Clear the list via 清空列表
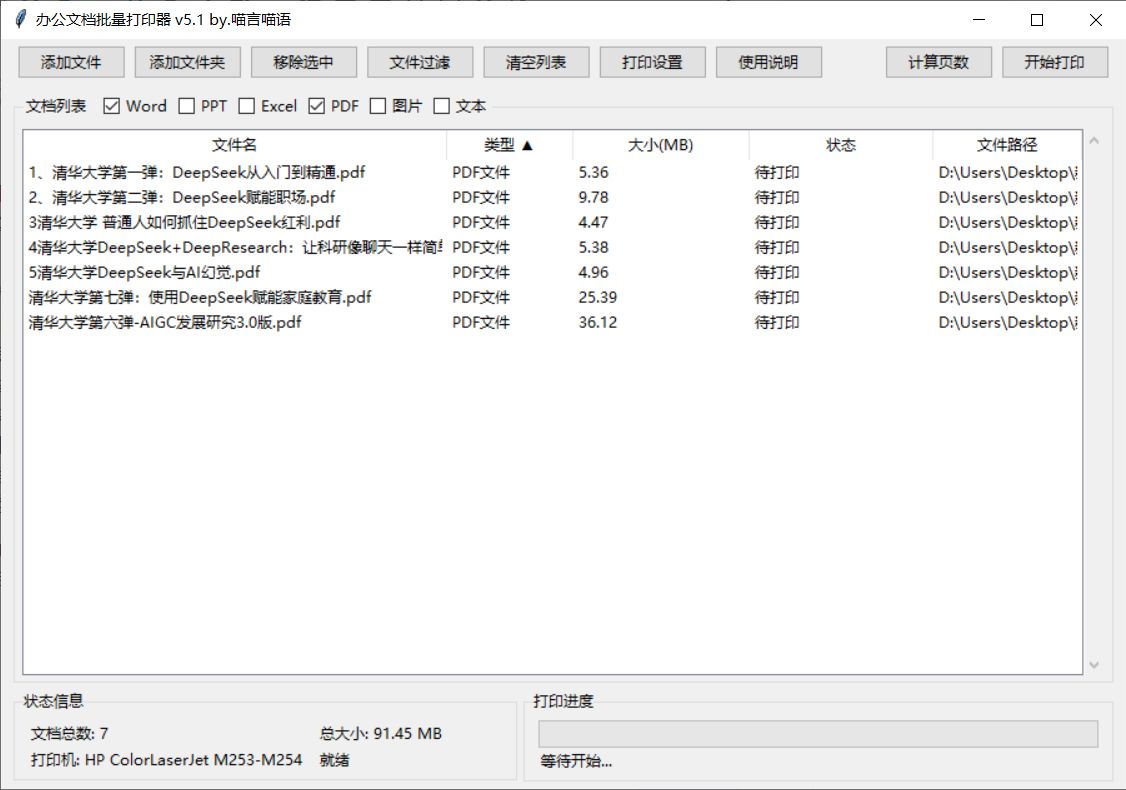 (536, 62)
